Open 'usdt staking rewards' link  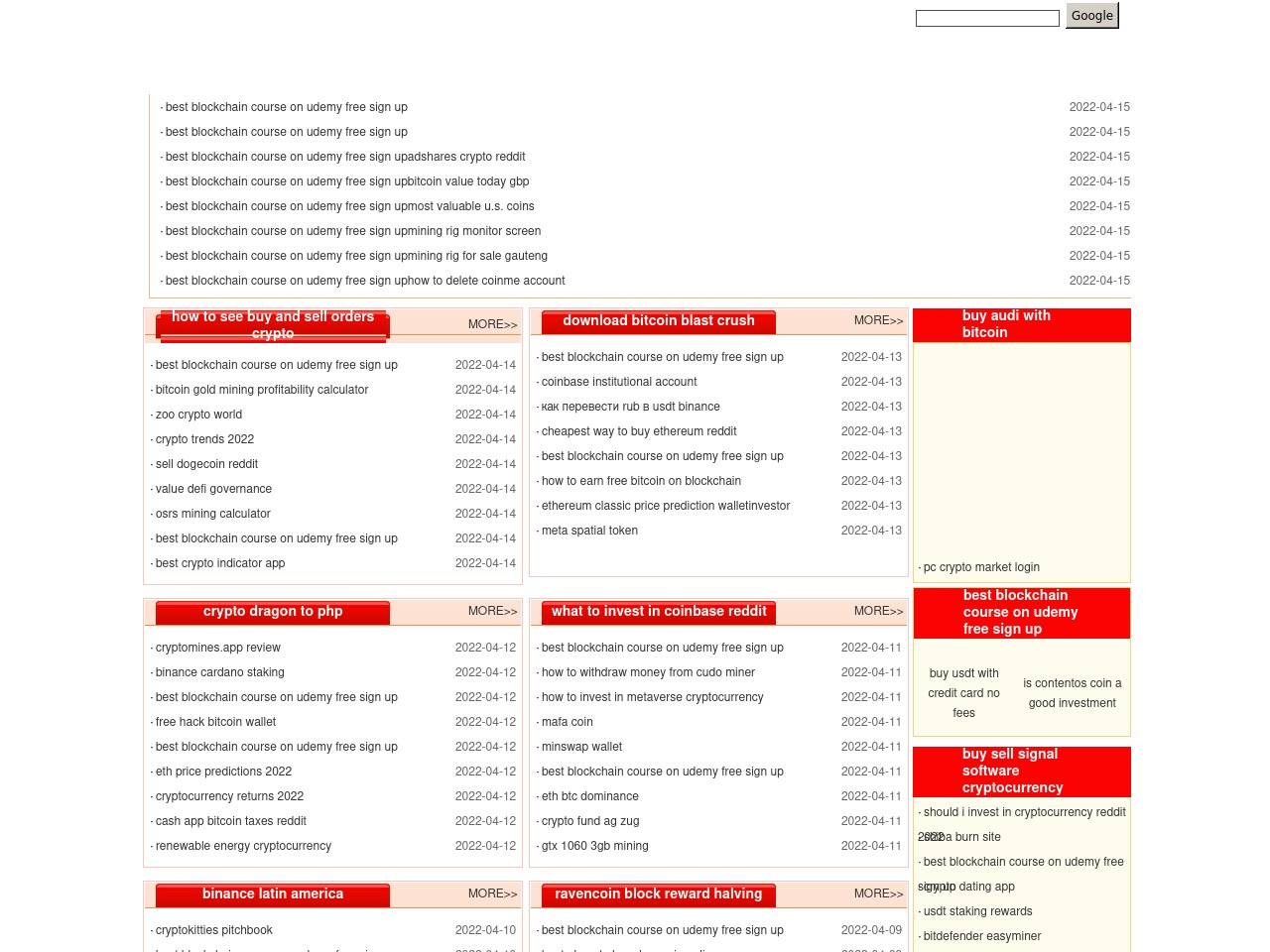click(x=977, y=911)
